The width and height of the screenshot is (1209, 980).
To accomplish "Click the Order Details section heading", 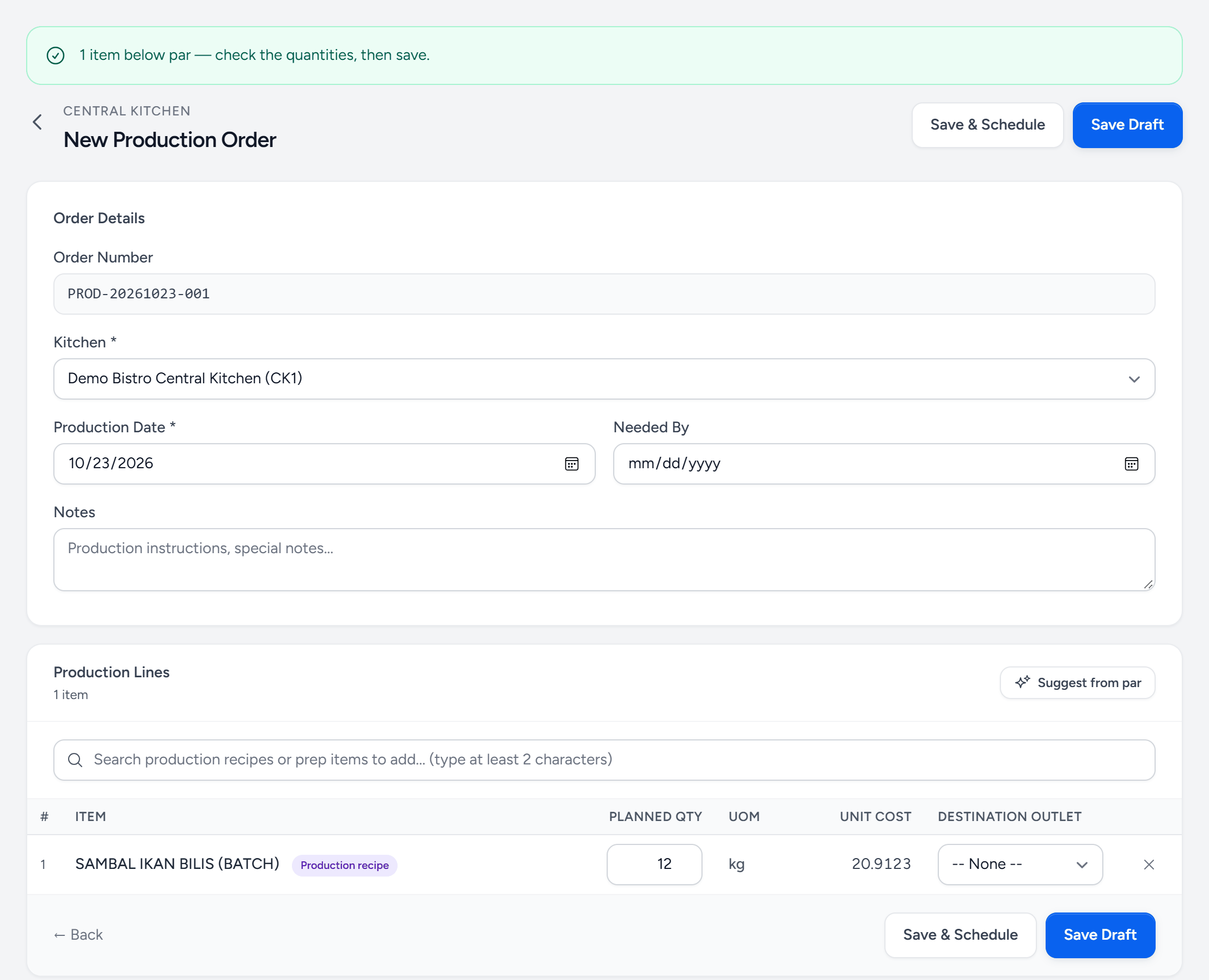I will (99, 218).
